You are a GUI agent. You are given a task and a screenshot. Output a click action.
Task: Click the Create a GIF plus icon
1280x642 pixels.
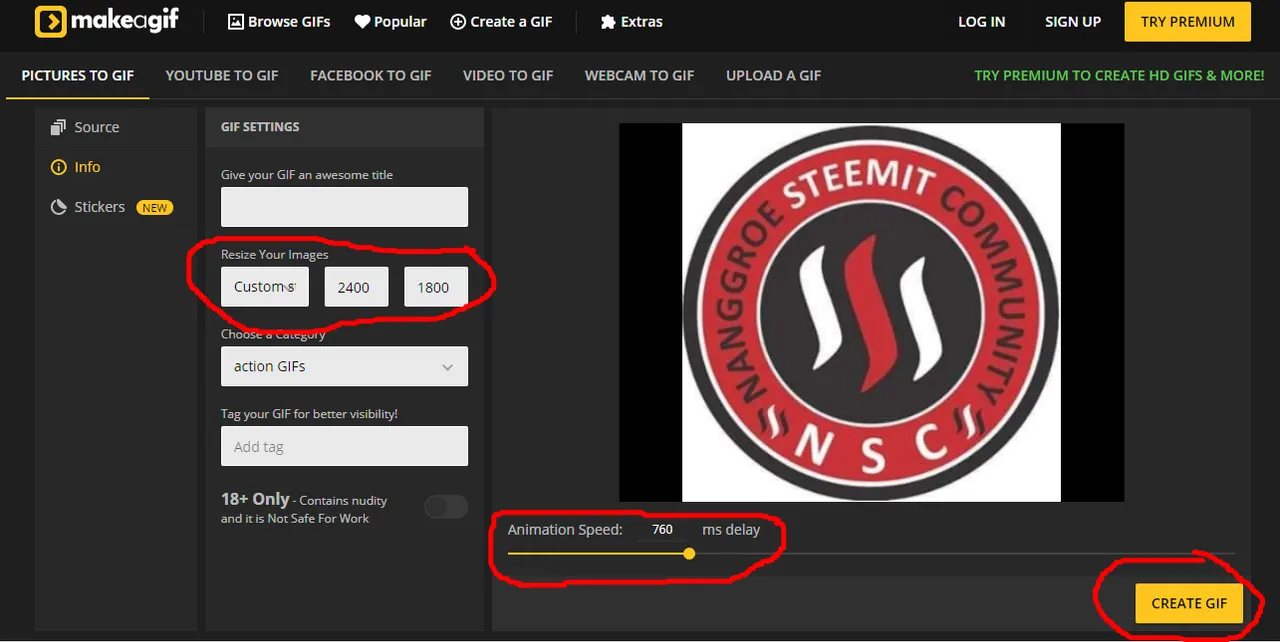458,21
